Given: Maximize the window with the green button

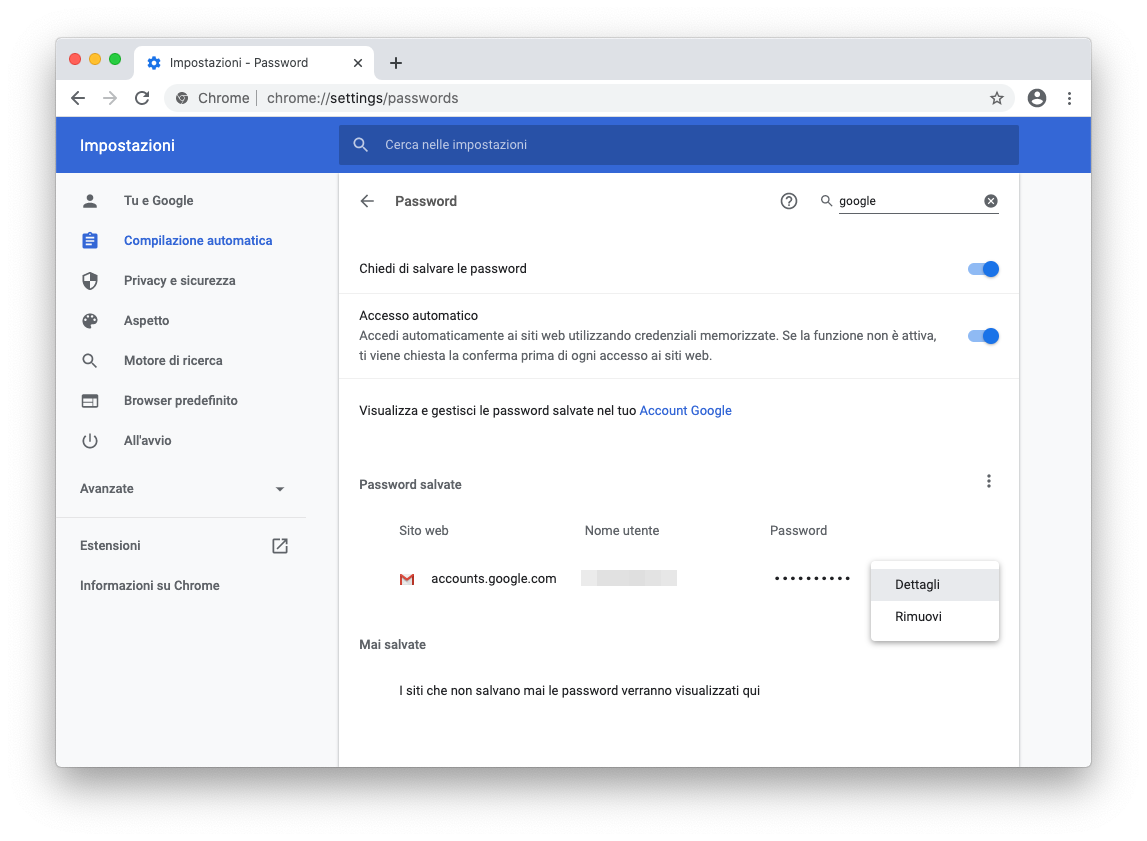Looking at the screenshot, I should pyautogui.click(x=115, y=59).
